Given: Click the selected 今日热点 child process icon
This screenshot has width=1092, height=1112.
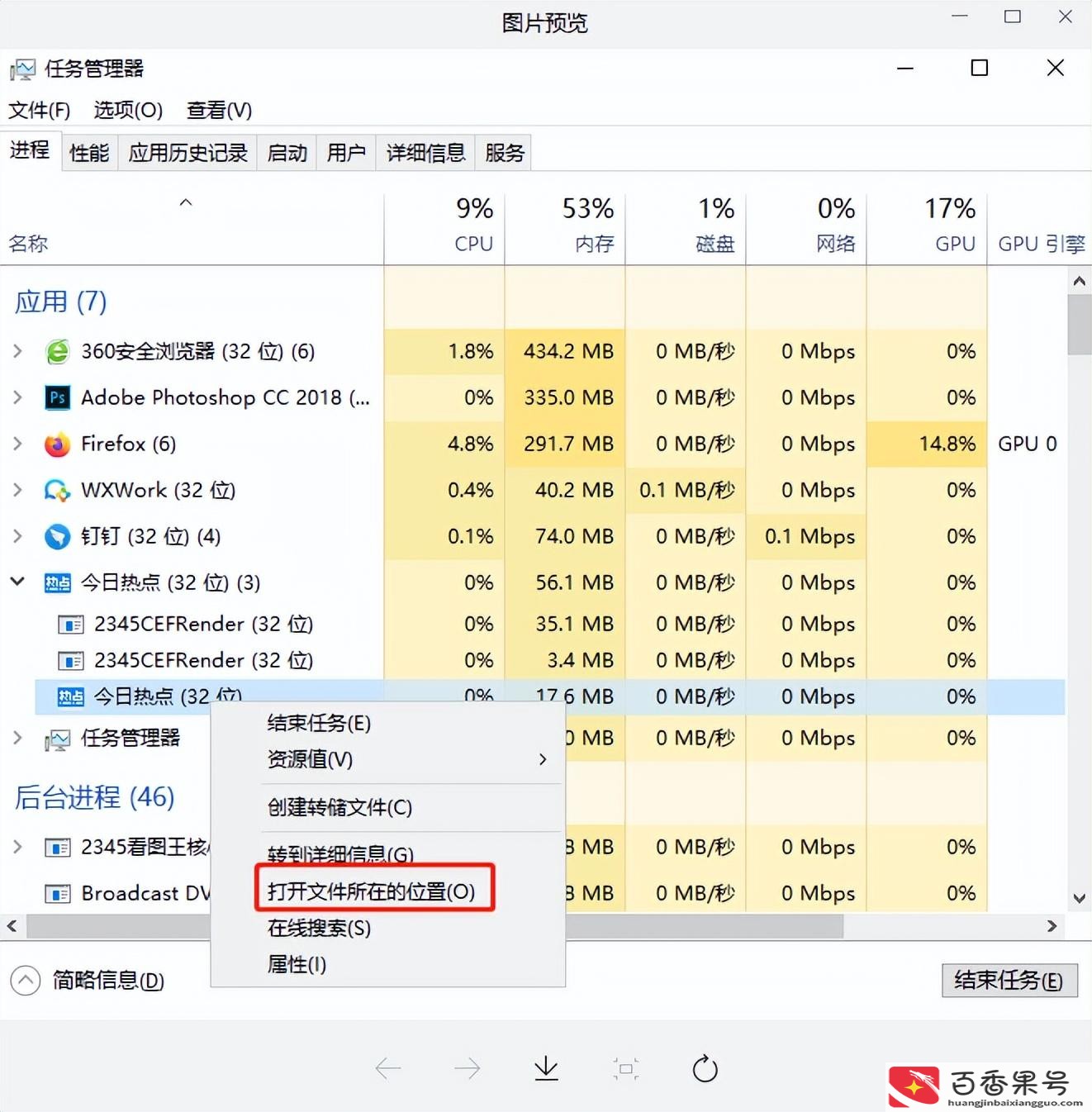Looking at the screenshot, I should click(70, 697).
